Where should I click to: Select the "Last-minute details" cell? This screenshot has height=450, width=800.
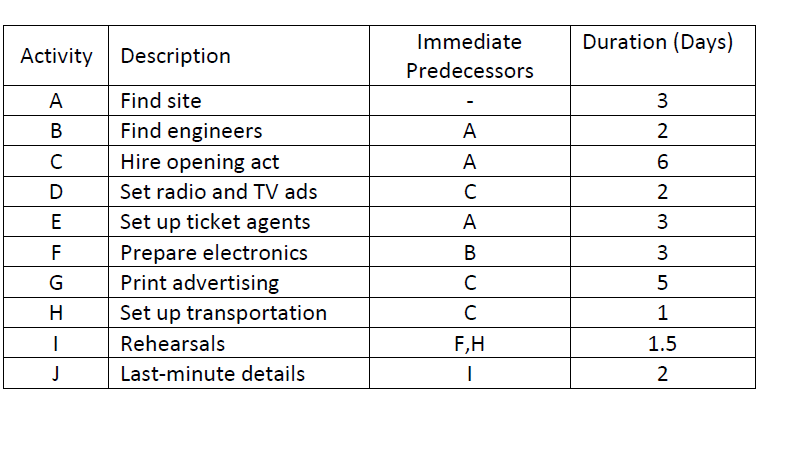pos(212,374)
